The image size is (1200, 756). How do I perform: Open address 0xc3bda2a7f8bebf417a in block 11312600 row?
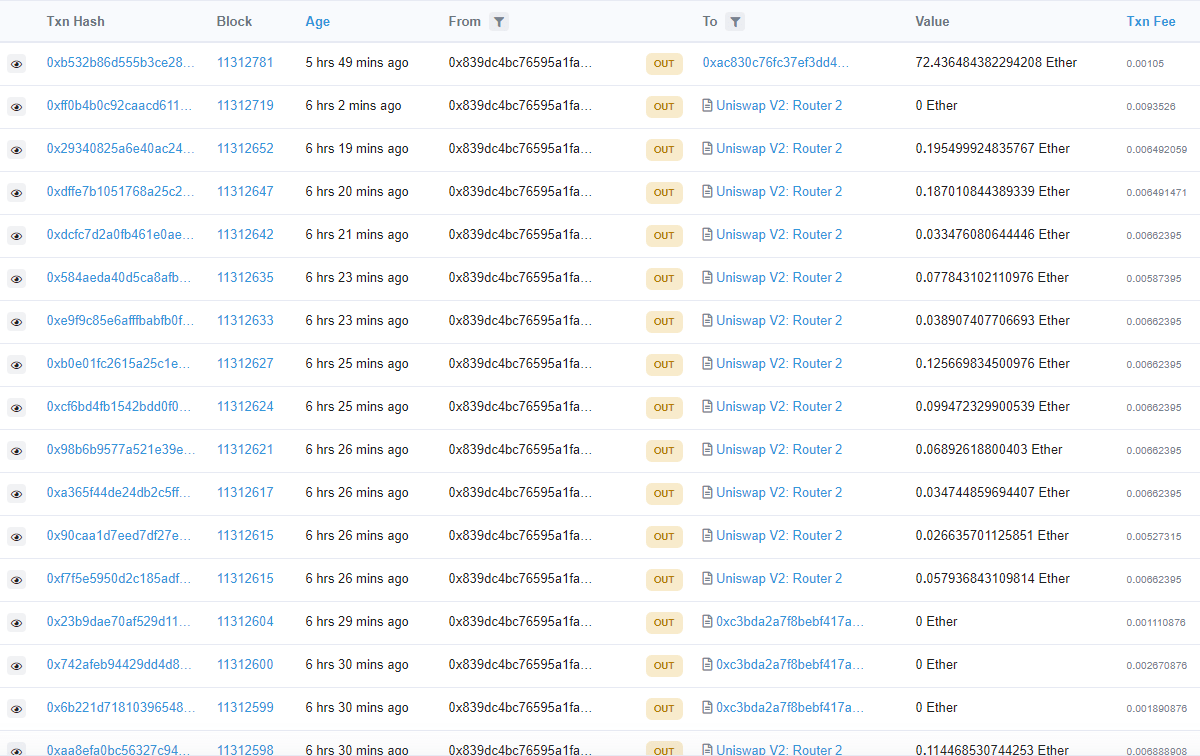click(790, 664)
